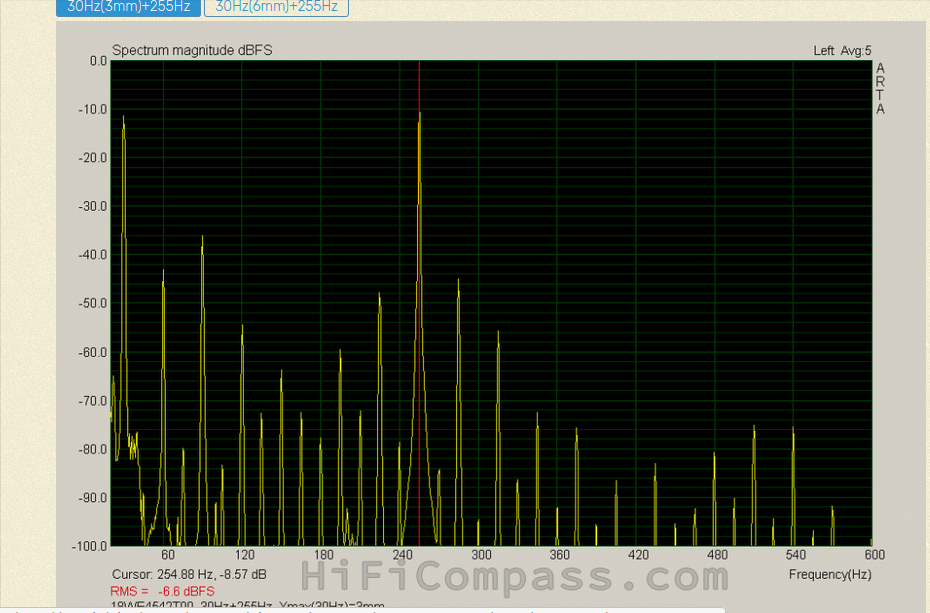Click the 240 Hz axis tick label
This screenshot has height=613, width=930.
402,555
